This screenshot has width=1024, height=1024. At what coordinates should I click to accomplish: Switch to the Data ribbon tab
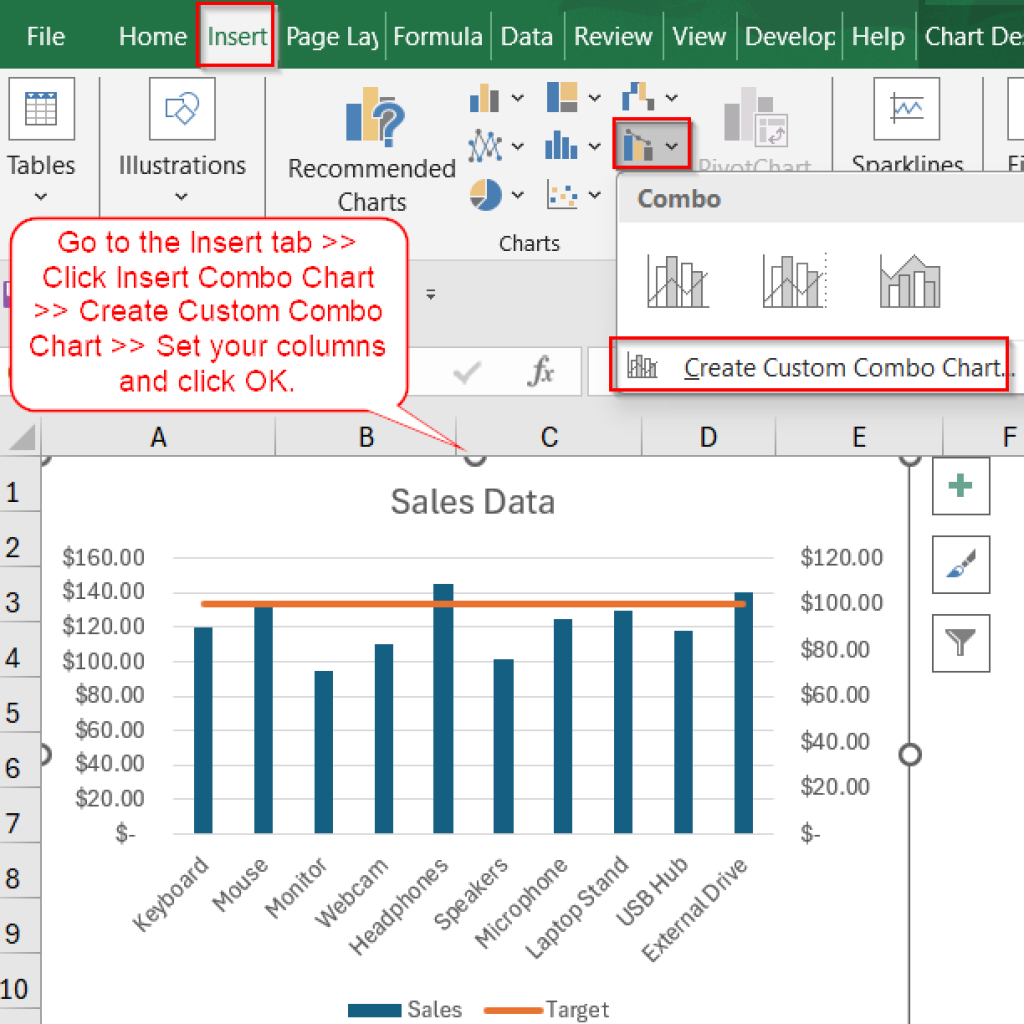[x=527, y=36]
